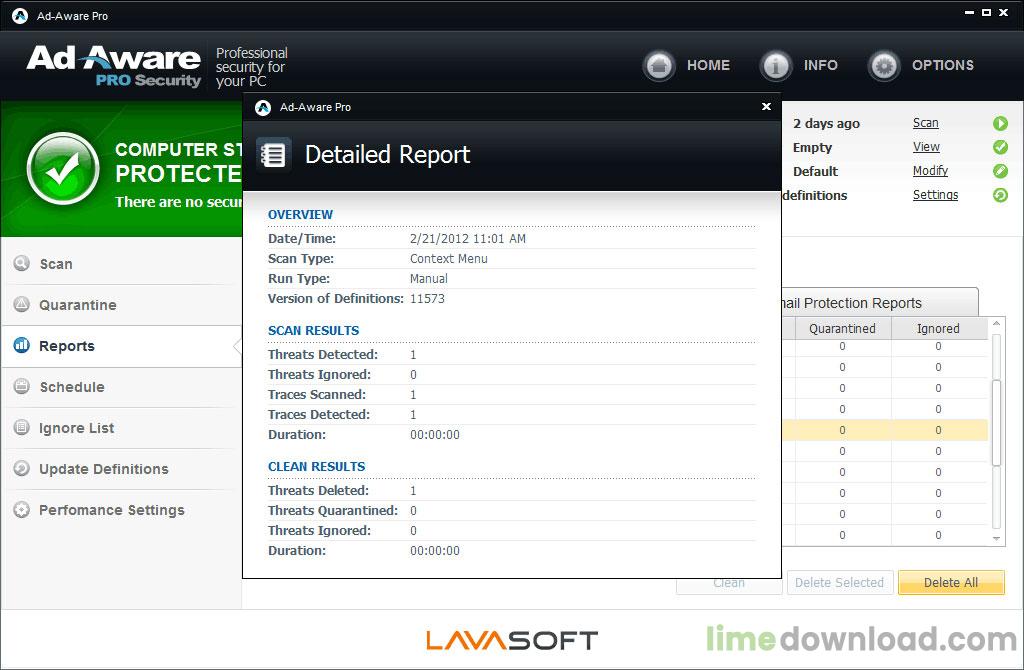Click the Detailed Report header icon
This screenshot has width=1024, height=670.
[273, 155]
